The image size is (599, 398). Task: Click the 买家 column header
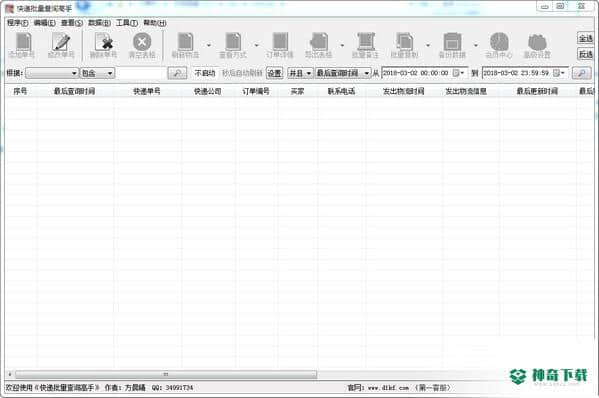pos(297,91)
